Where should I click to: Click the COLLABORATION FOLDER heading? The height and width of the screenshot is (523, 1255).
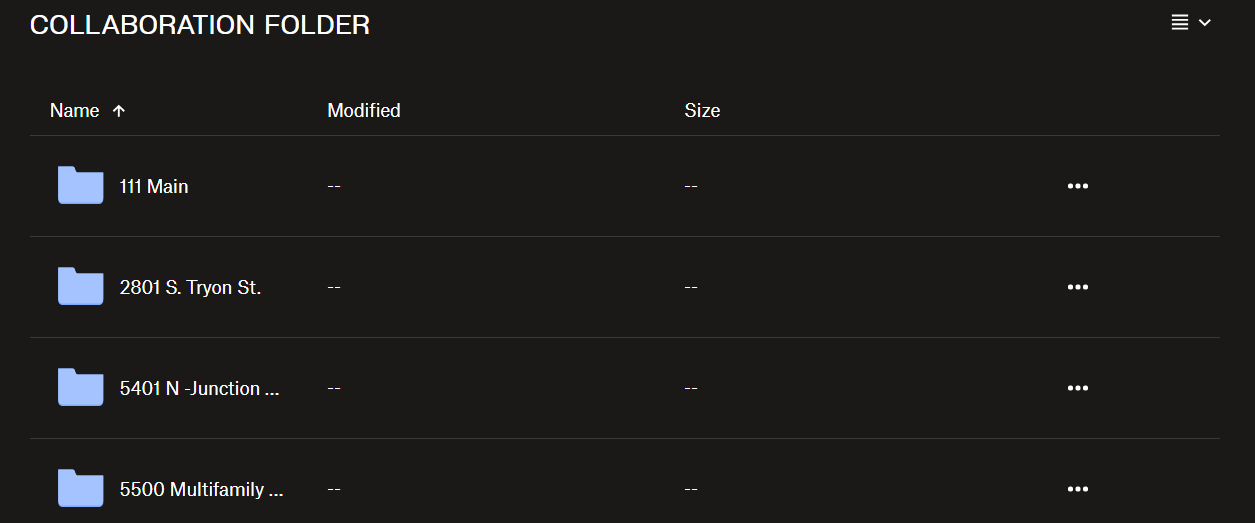click(200, 25)
